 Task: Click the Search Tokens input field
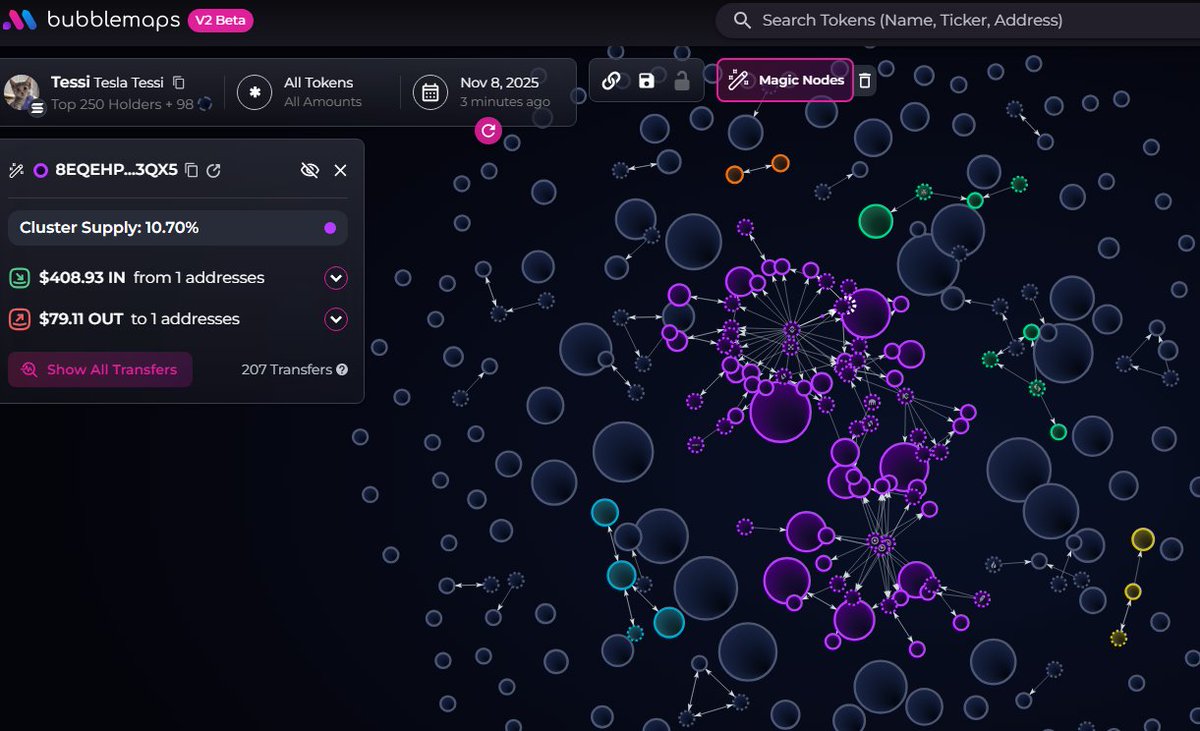[960, 20]
